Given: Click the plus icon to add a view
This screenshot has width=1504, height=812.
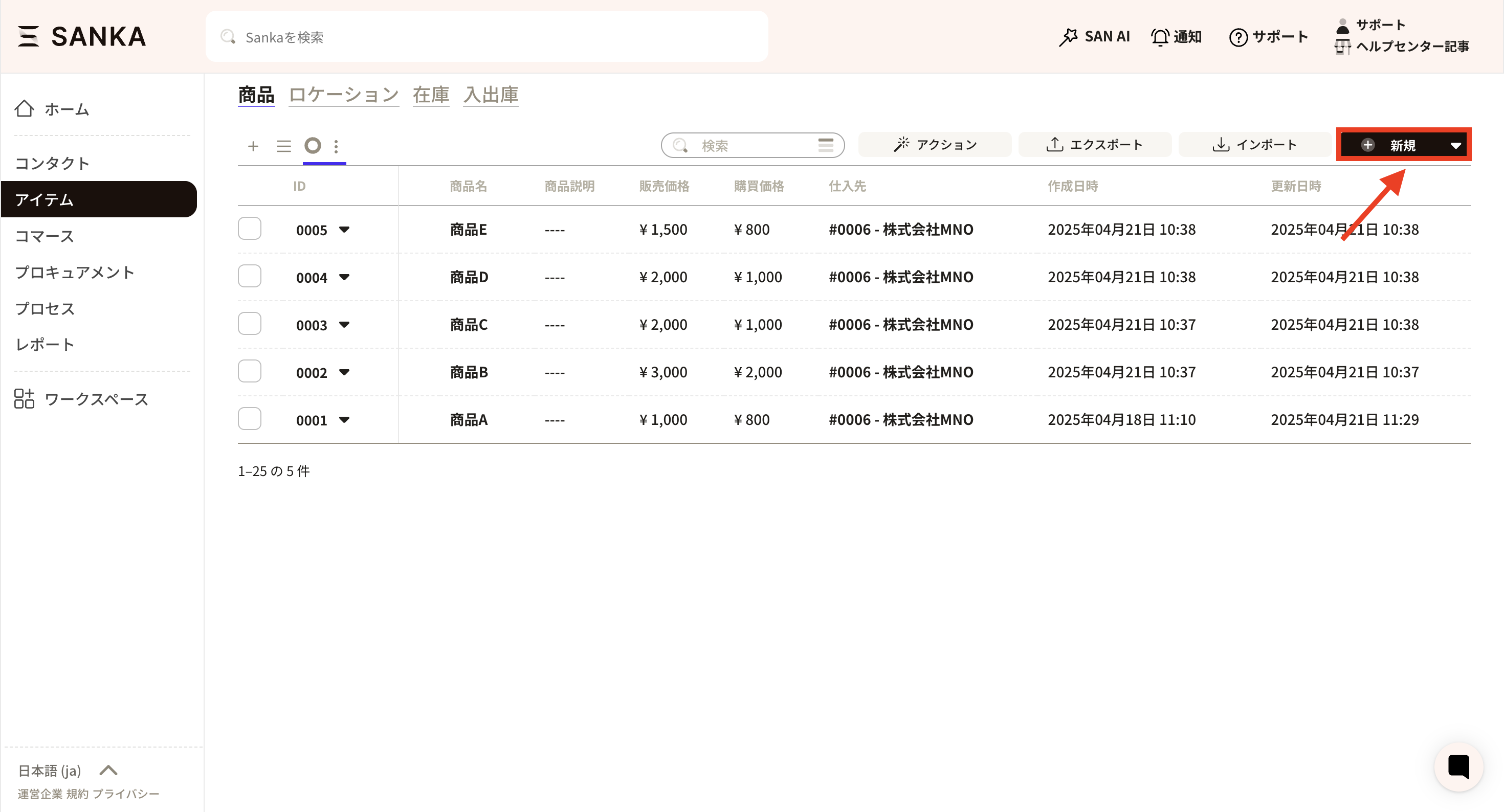Looking at the screenshot, I should pos(253,146).
